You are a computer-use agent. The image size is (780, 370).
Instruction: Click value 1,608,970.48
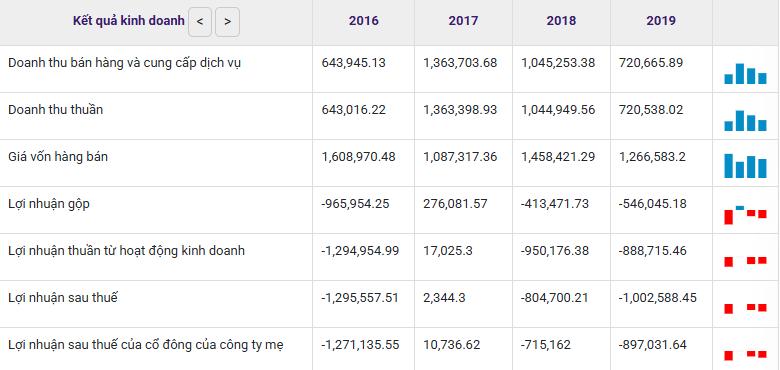coord(359,157)
